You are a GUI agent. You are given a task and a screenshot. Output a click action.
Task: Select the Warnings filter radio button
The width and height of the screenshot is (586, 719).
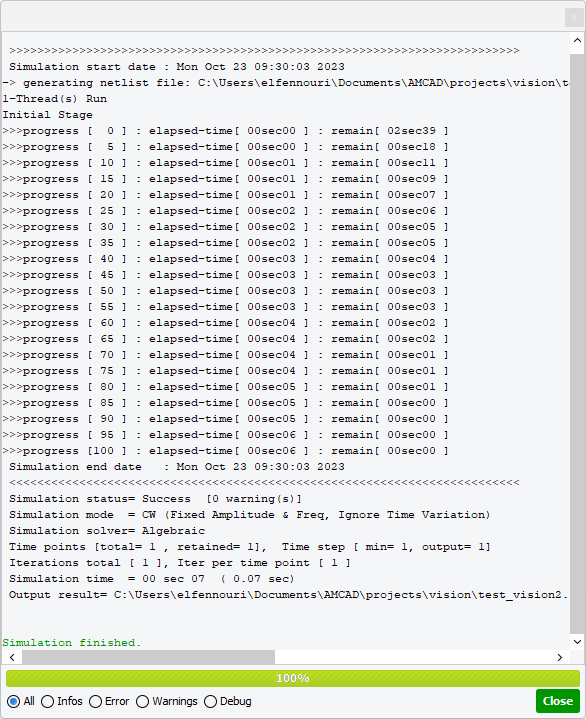[143, 701]
